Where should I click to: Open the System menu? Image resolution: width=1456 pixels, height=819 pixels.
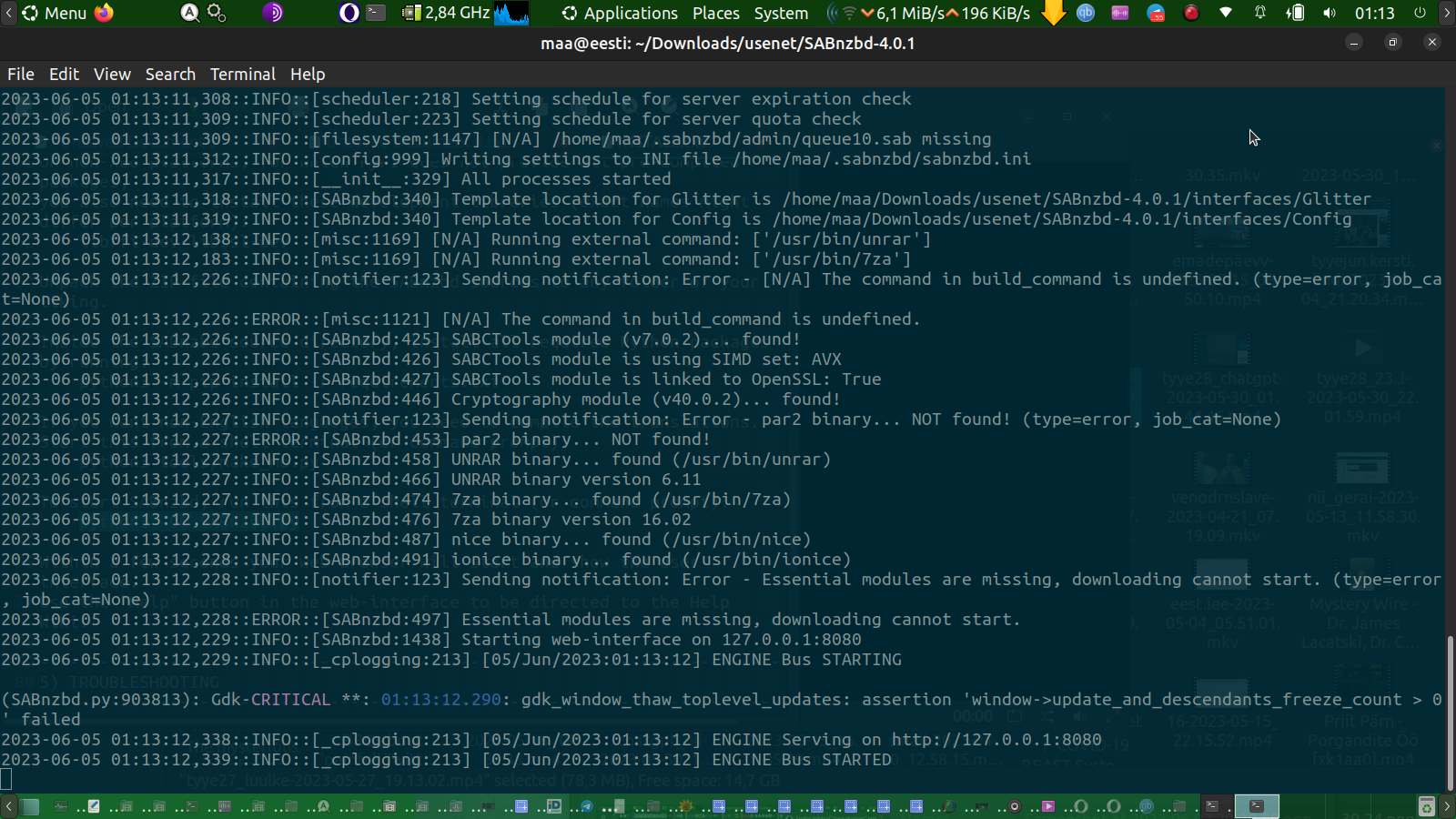pos(781,13)
